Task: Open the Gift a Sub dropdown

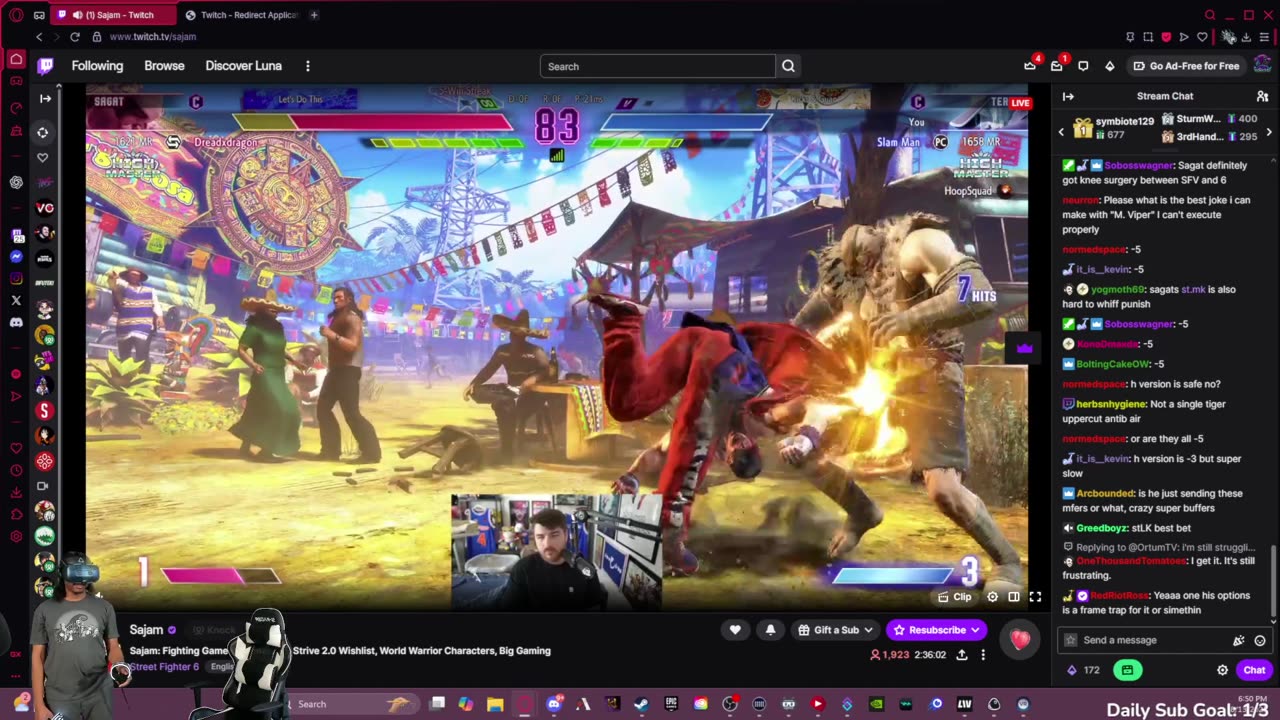Action: click(836, 630)
